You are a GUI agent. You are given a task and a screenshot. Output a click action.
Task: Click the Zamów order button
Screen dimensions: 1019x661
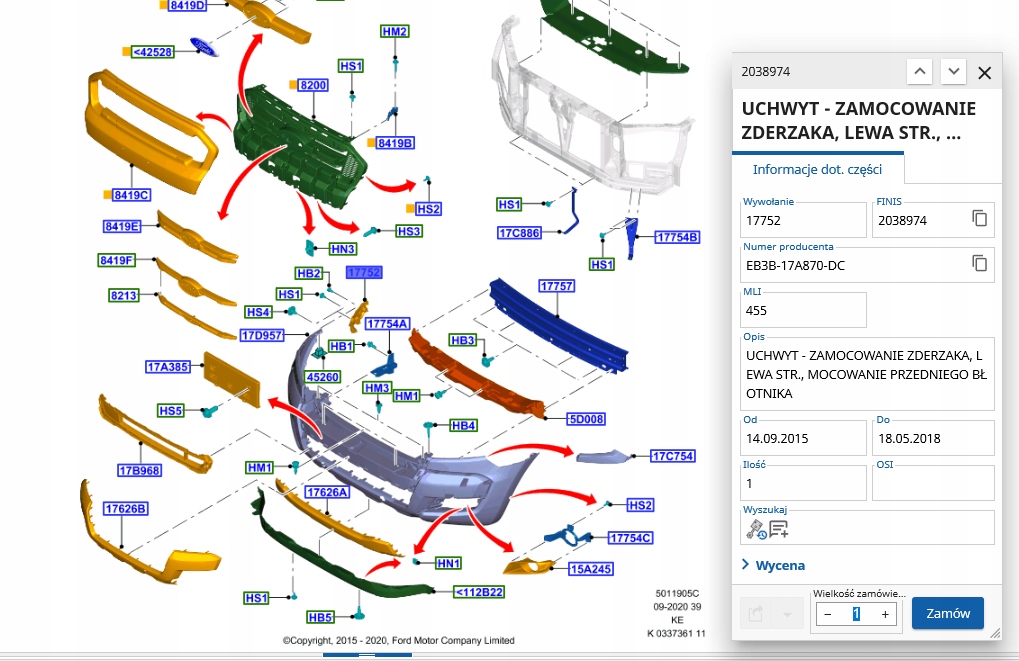pyautogui.click(x=948, y=613)
